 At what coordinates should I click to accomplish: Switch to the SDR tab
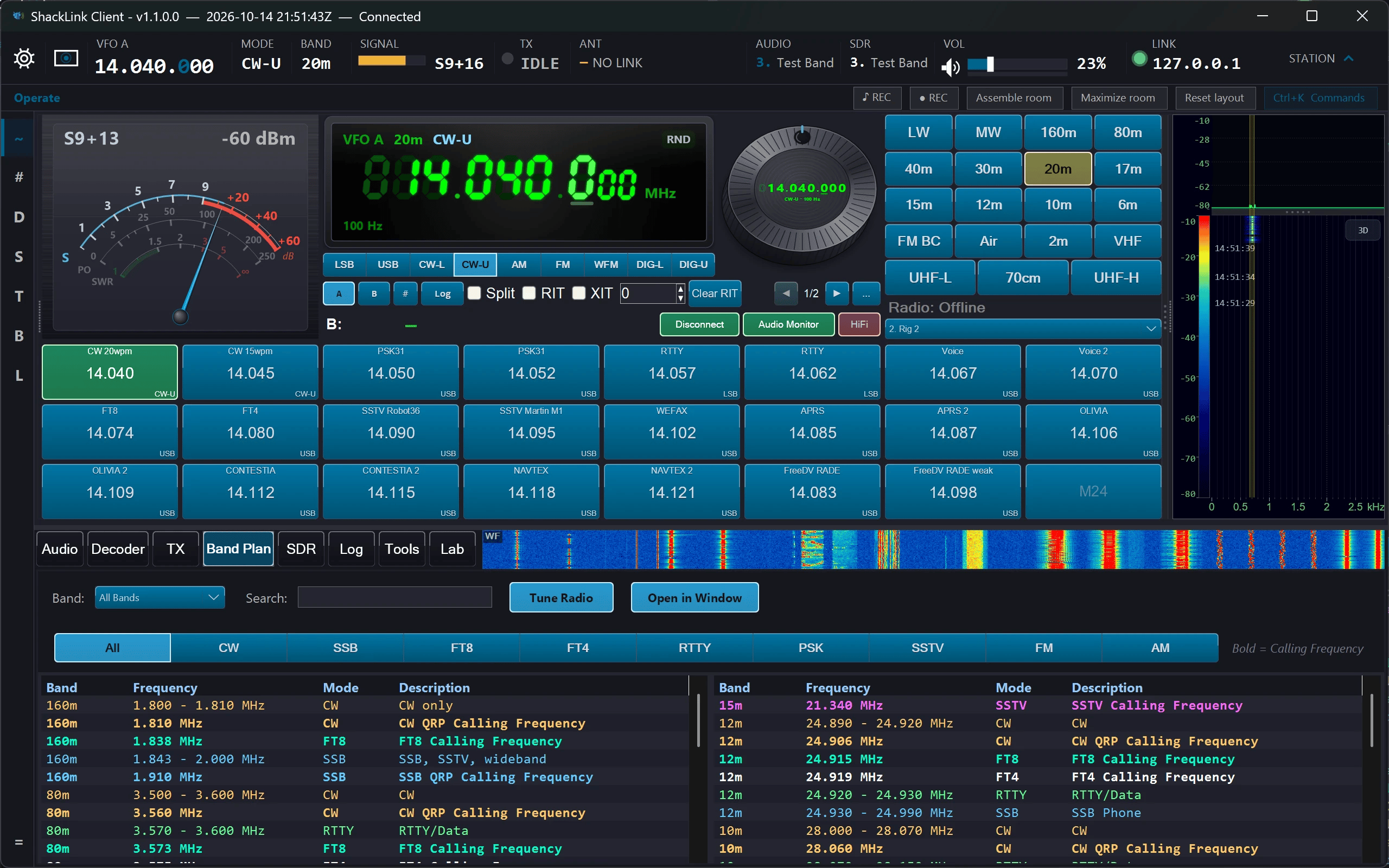[301, 549]
